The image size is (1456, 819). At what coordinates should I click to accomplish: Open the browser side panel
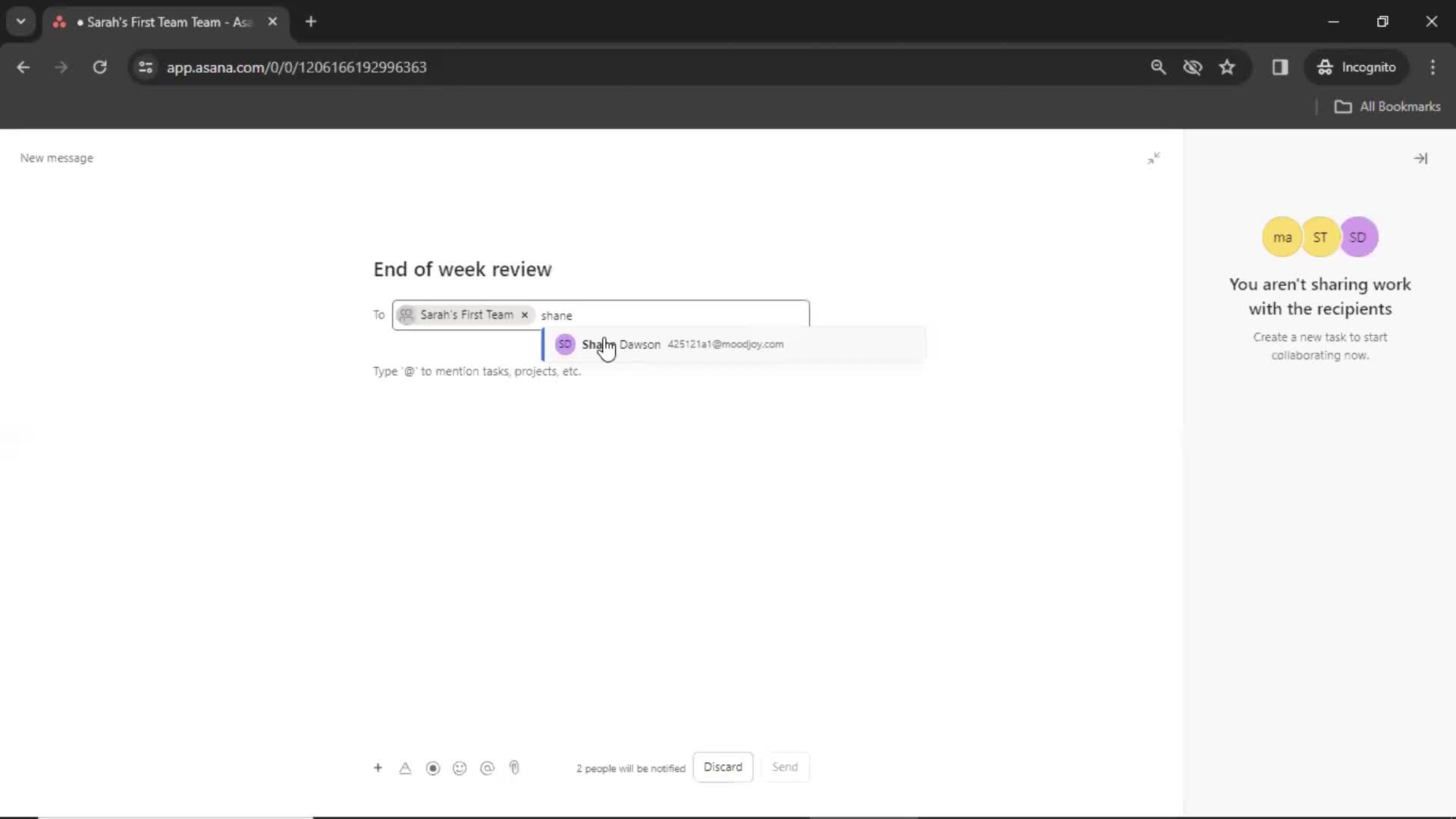(1280, 67)
